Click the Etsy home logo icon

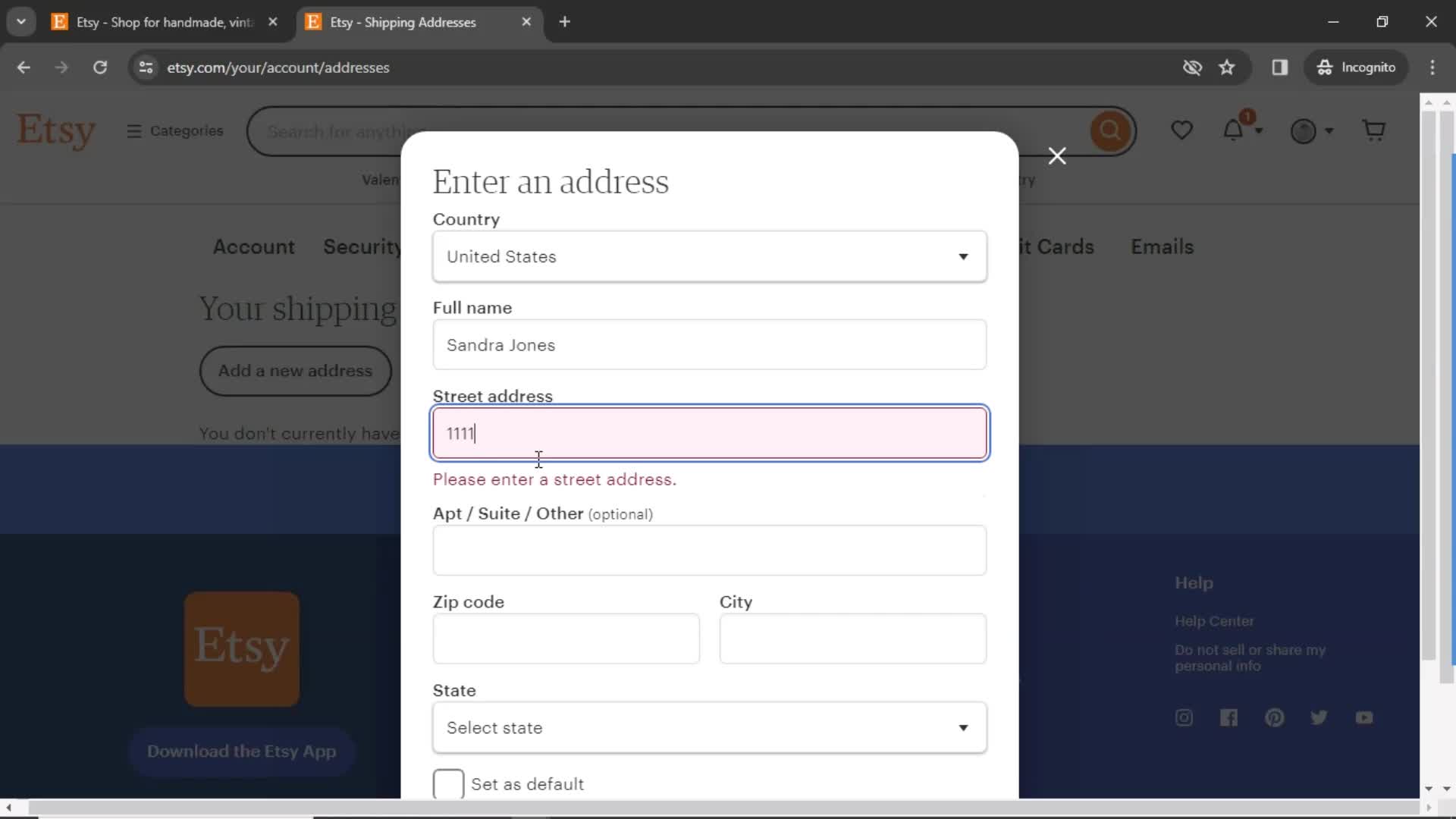[55, 130]
